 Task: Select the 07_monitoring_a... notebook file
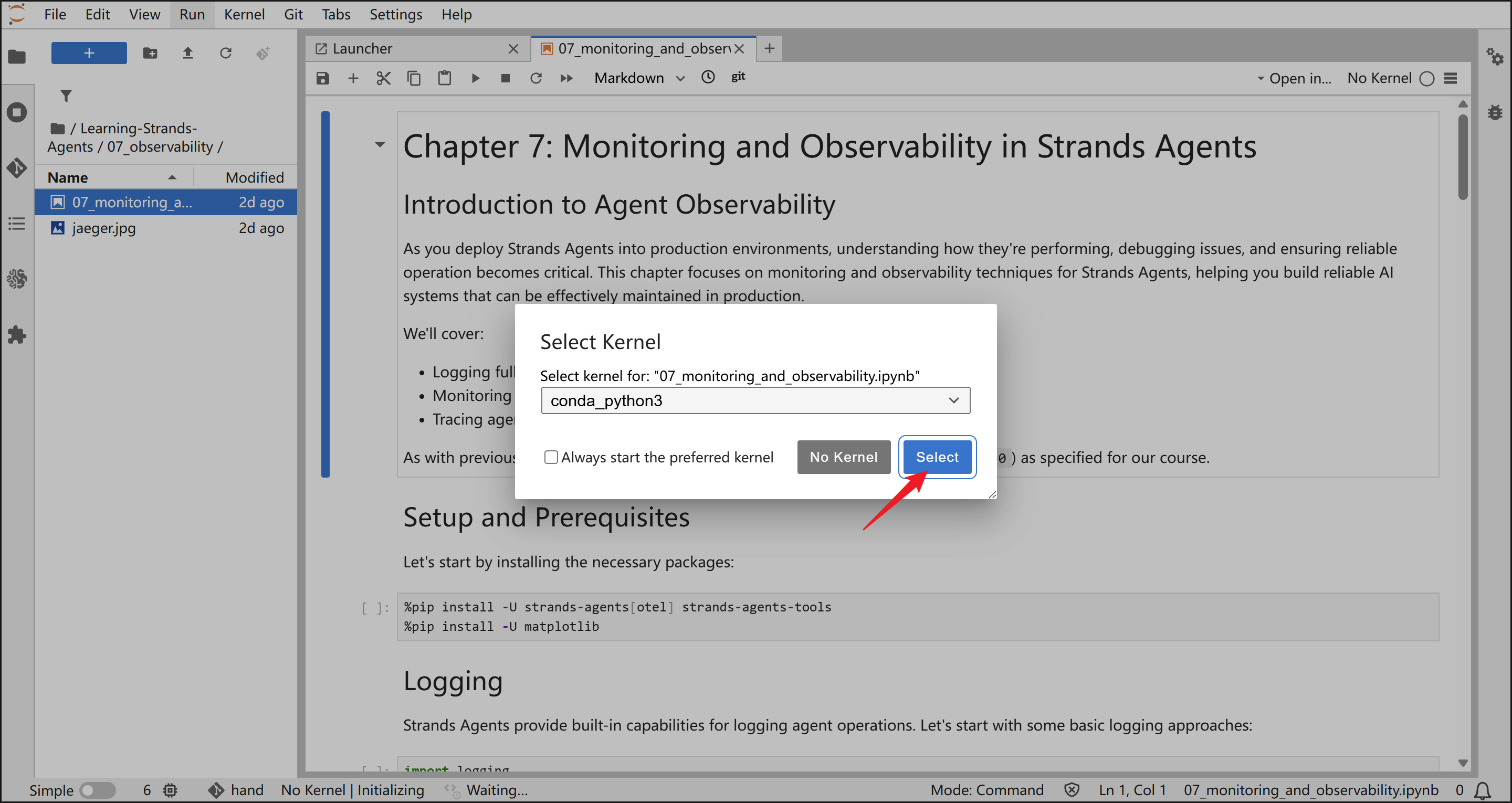(x=165, y=202)
